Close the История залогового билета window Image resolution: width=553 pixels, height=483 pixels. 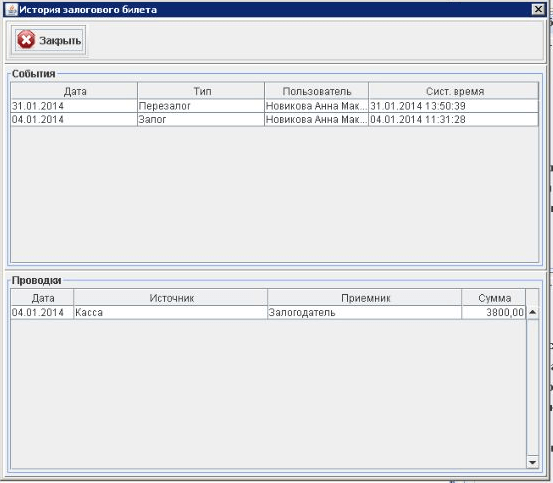[x=537, y=10]
